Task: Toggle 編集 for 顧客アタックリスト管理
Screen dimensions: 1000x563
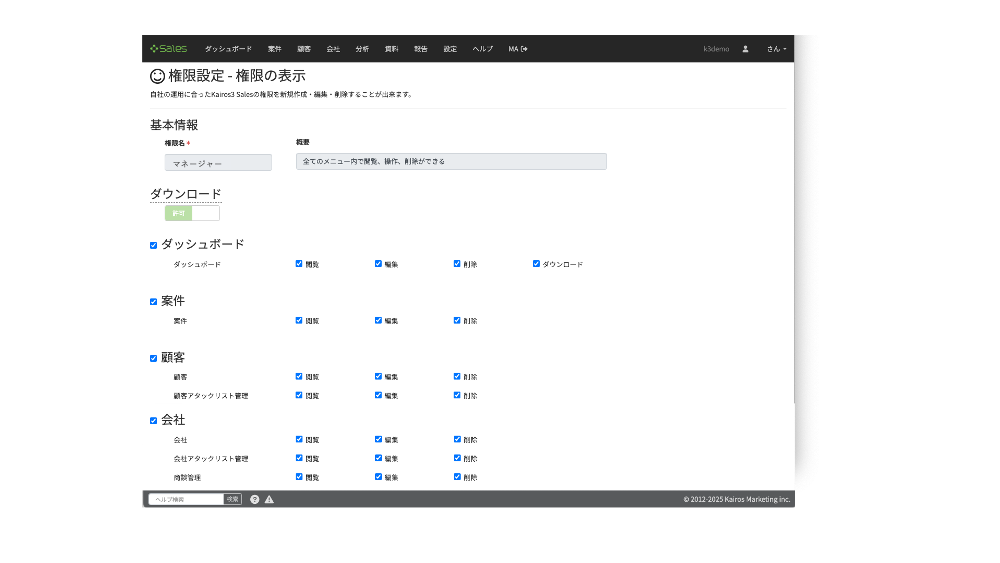Action: [x=379, y=395]
